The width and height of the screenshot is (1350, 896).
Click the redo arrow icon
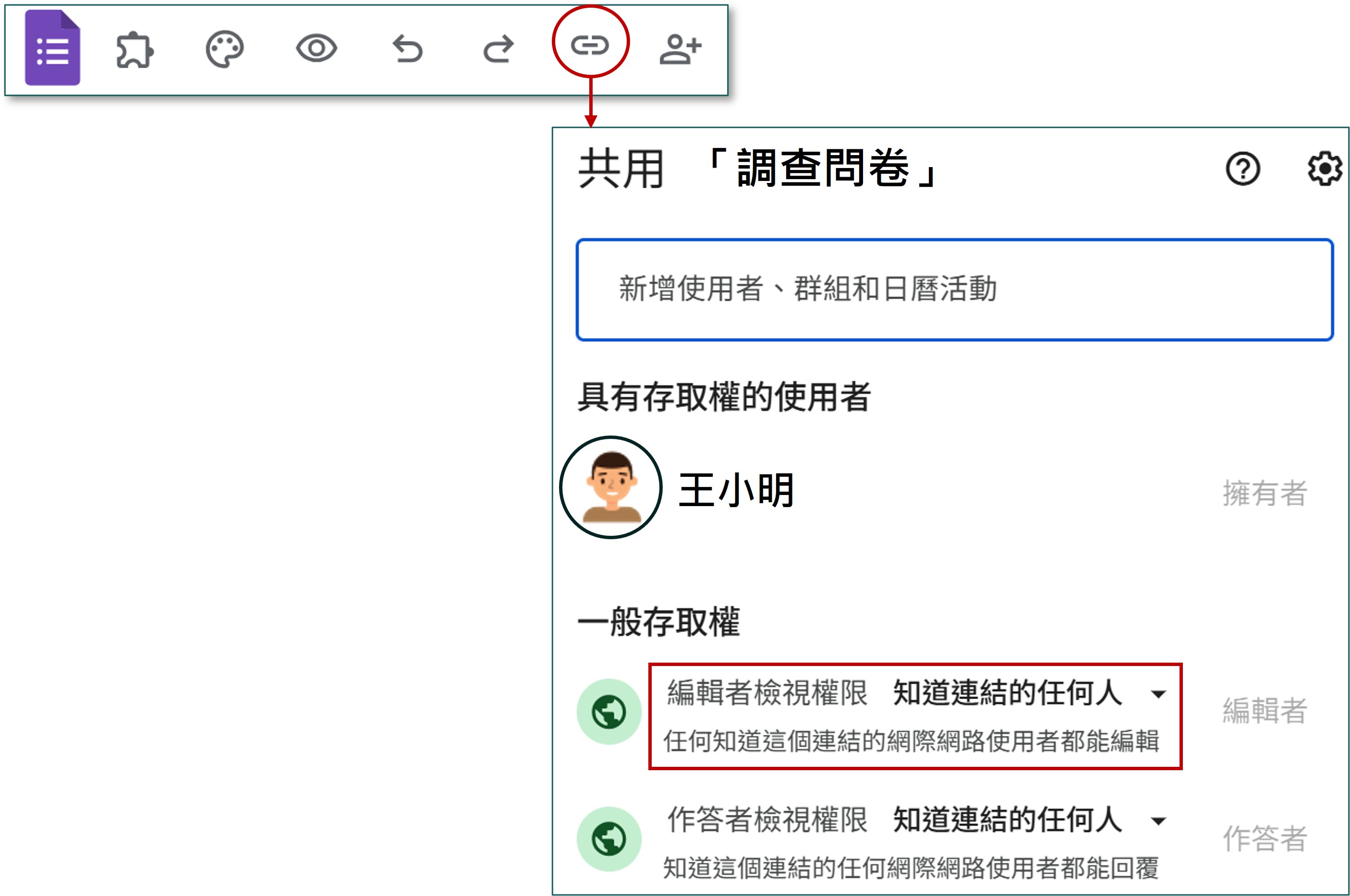[x=499, y=49]
